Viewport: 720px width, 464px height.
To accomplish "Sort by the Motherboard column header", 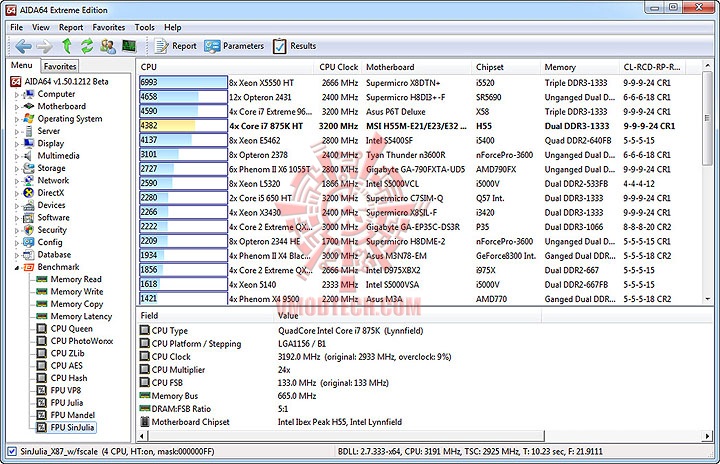I will [x=416, y=67].
